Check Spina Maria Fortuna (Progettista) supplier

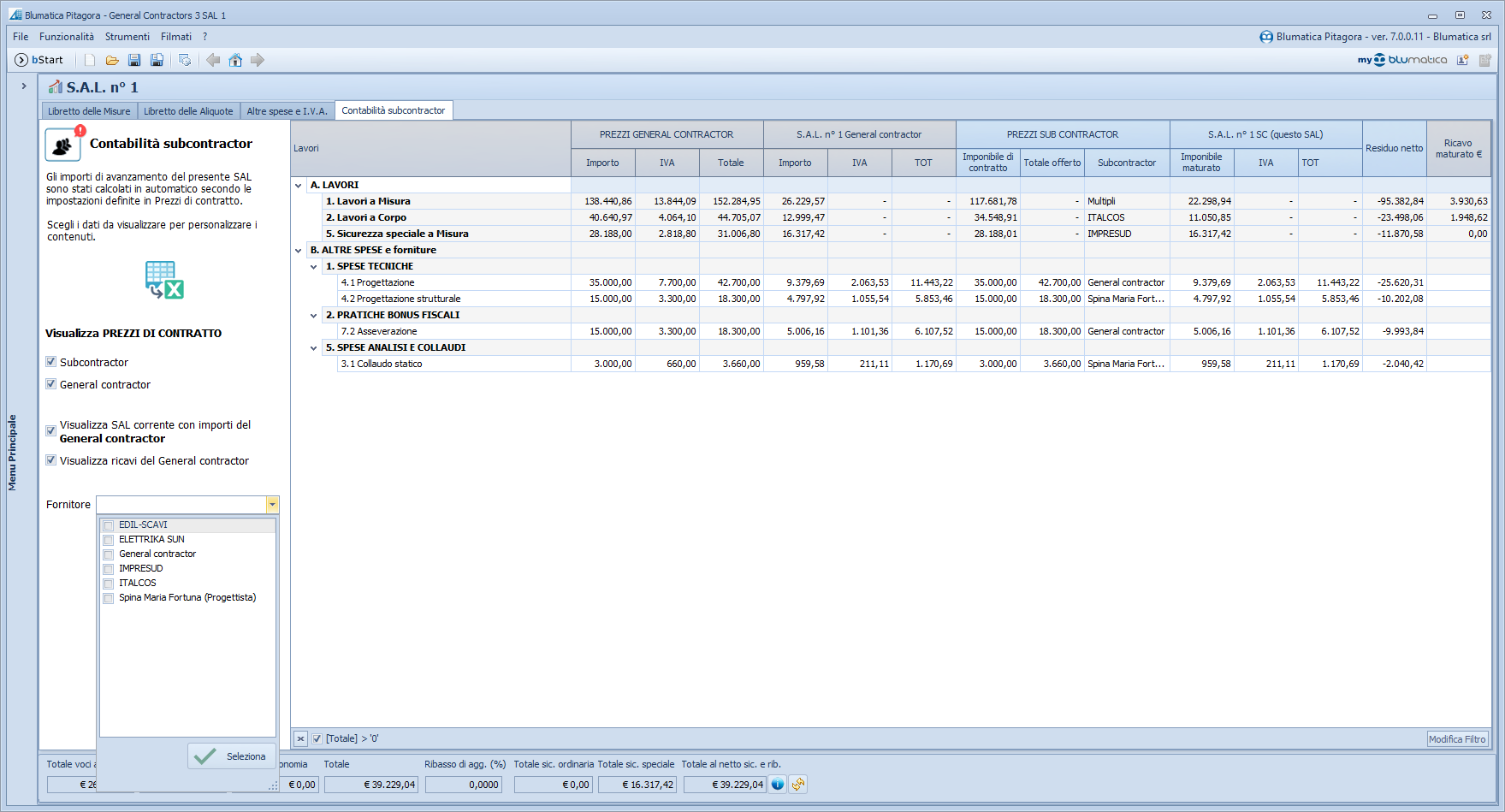tap(109, 598)
